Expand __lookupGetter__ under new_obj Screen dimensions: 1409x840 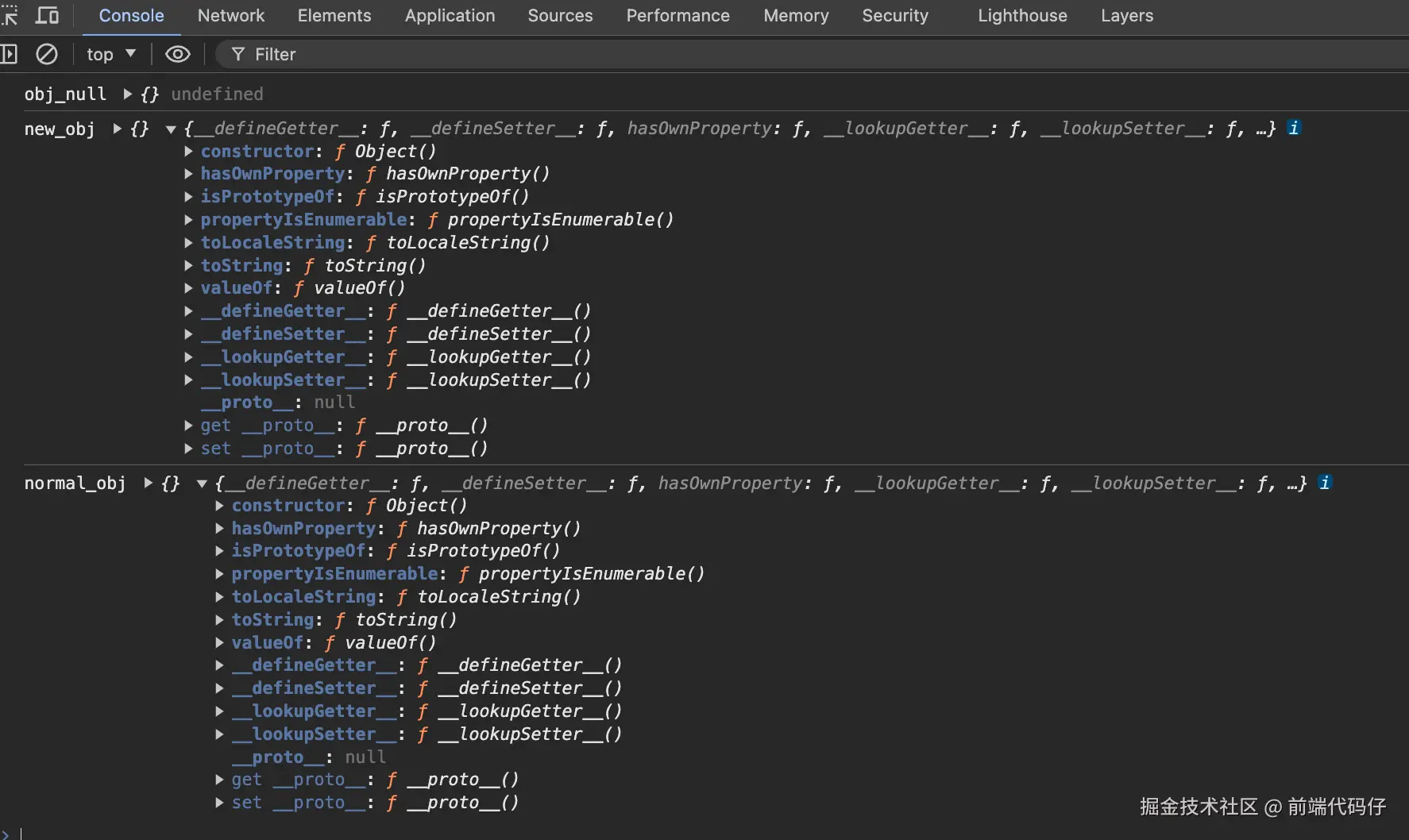click(188, 356)
